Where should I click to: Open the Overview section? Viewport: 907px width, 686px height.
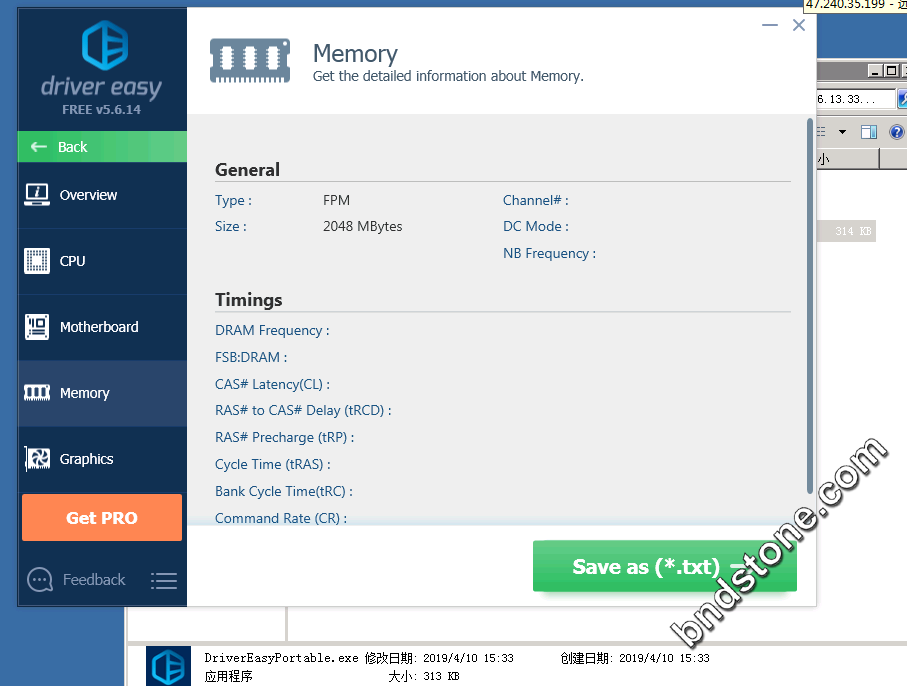point(102,195)
